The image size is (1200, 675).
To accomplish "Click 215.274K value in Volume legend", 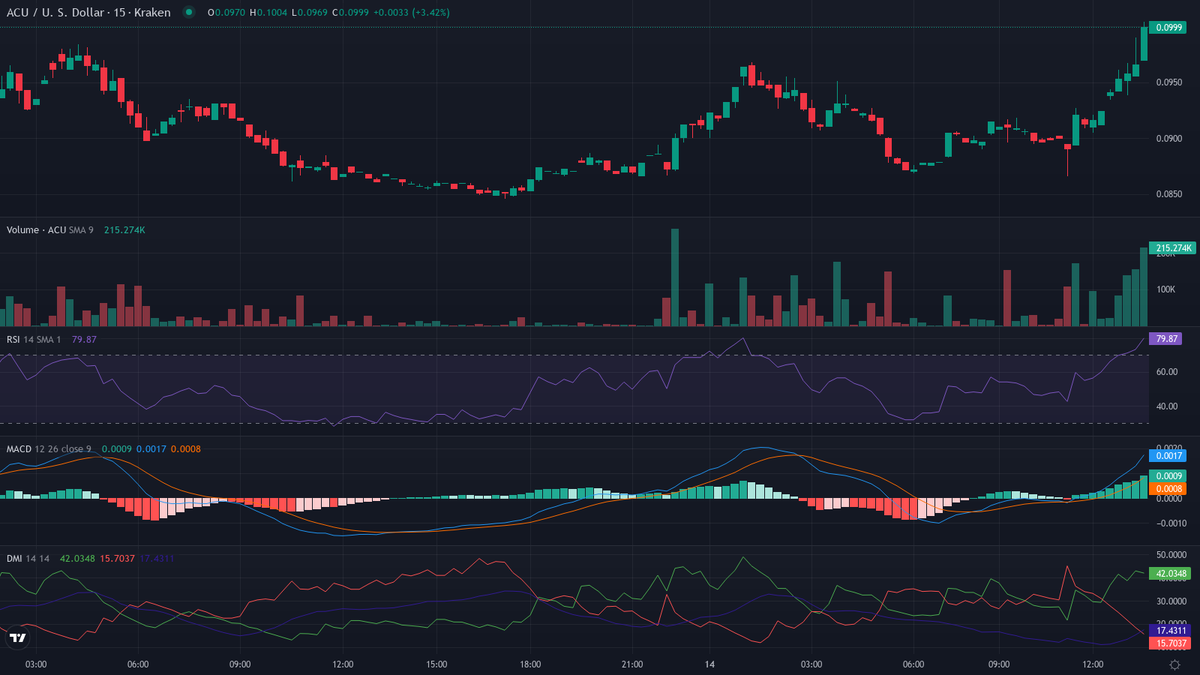I will tap(125, 230).
